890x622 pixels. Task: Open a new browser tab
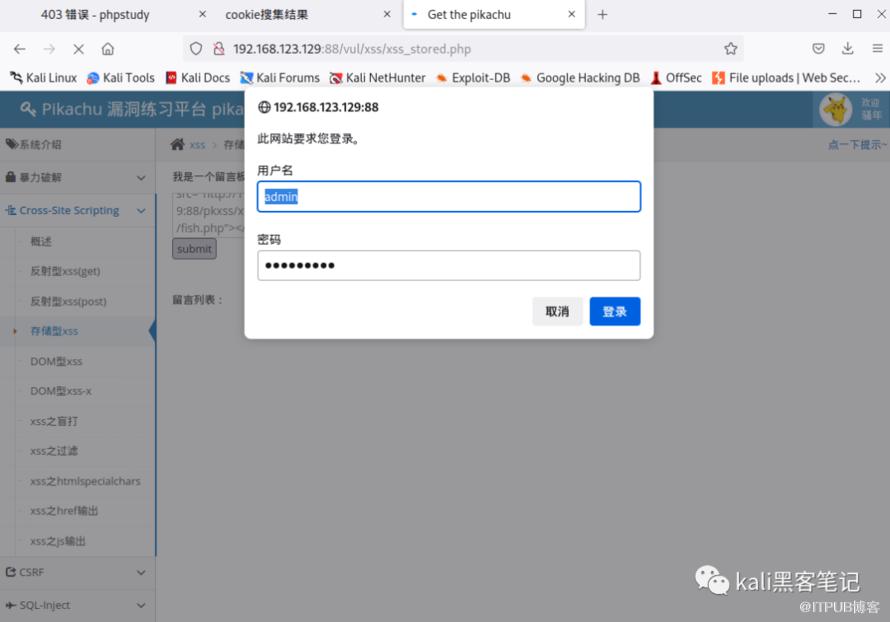coord(602,15)
